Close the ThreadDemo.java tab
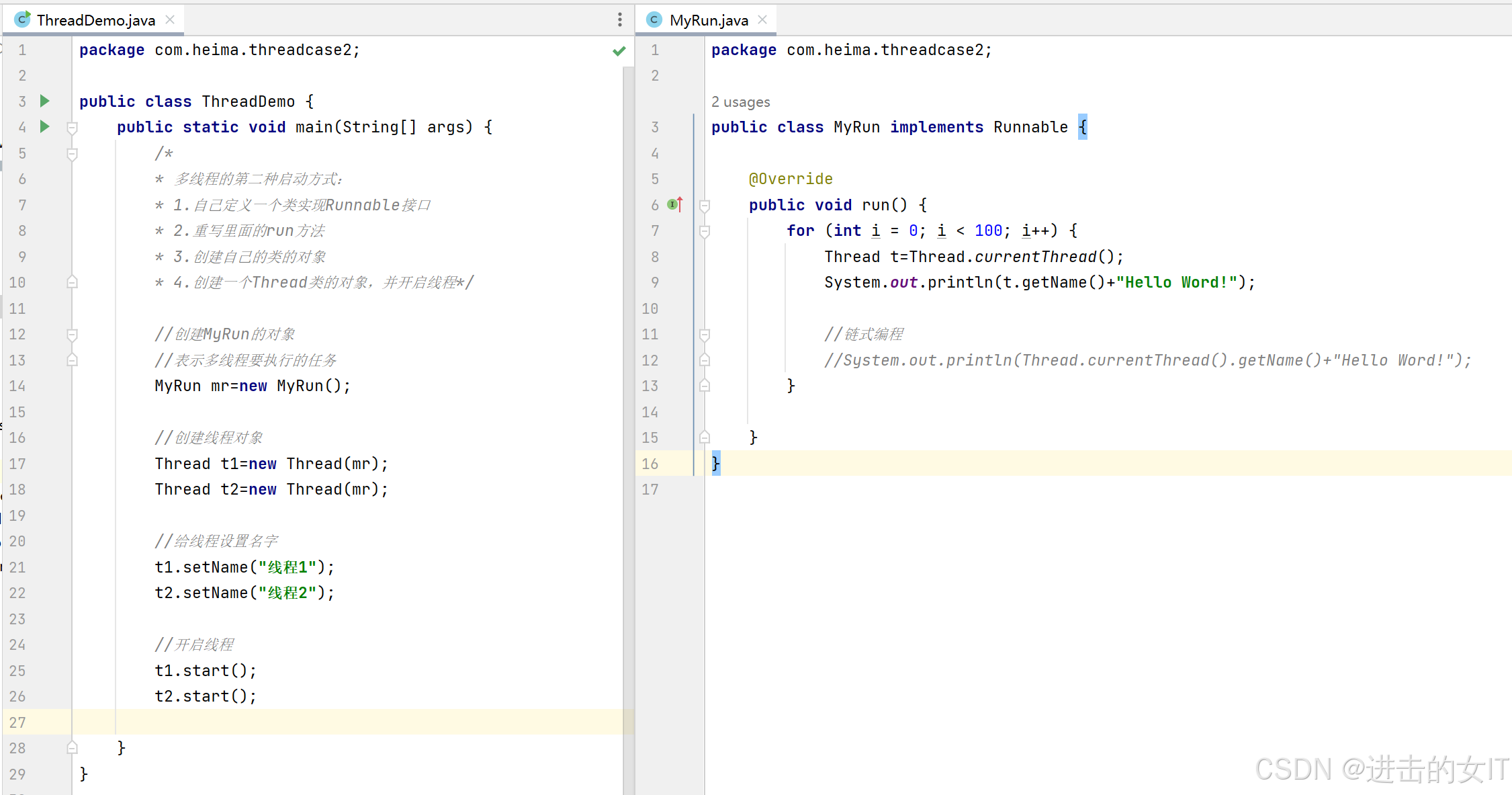Screen dimensions: 1512x795 pyautogui.click(x=170, y=19)
